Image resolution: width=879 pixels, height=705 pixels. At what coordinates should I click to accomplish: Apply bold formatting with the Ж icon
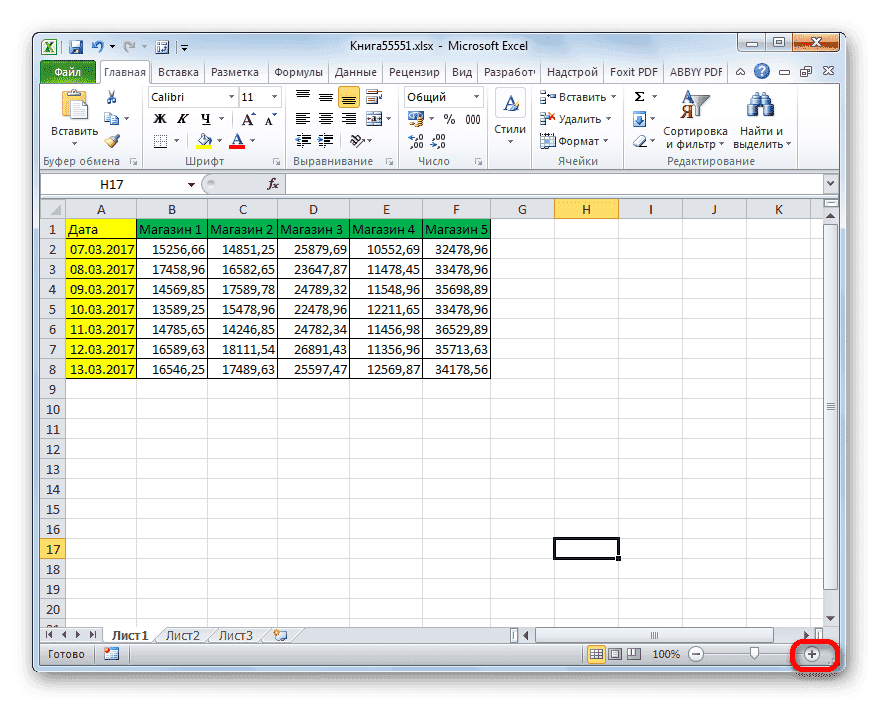[x=162, y=118]
